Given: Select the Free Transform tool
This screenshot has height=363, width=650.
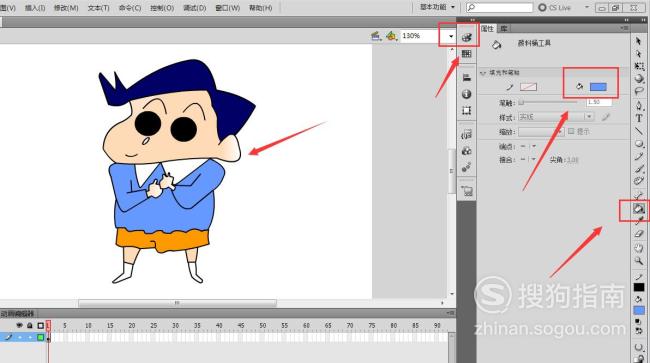Looking at the screenshot, I should pos(639,66).
